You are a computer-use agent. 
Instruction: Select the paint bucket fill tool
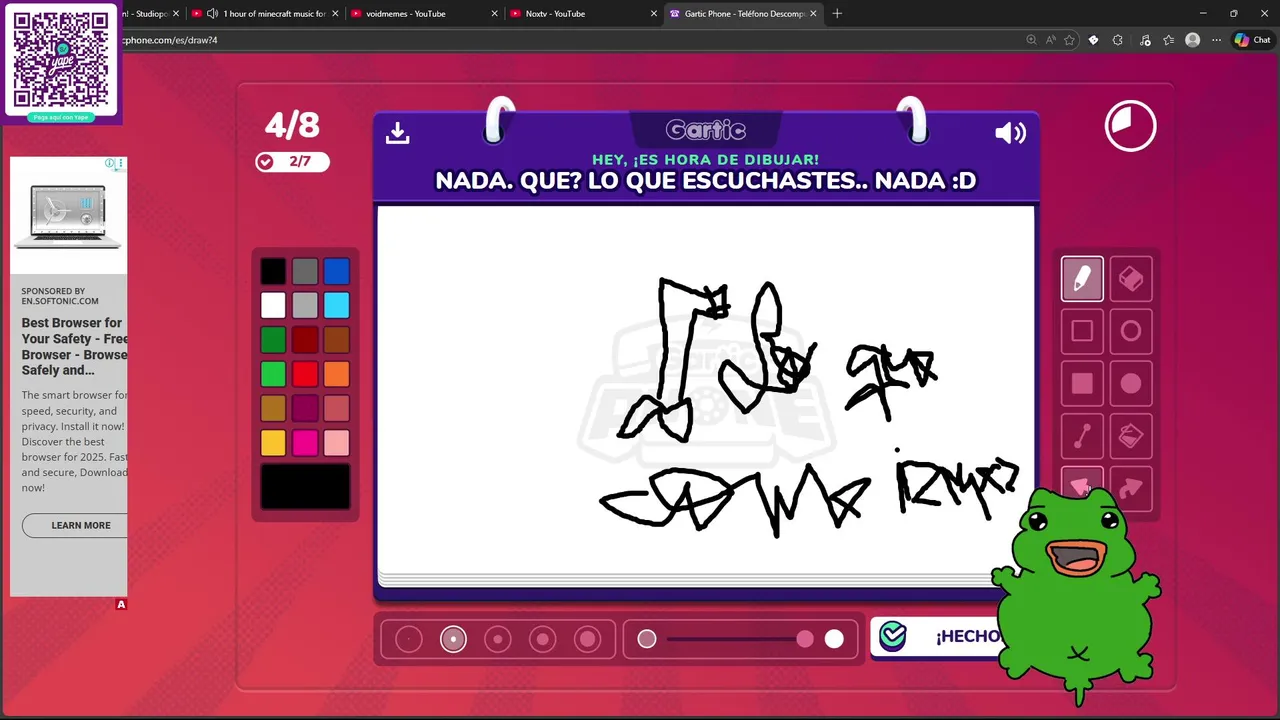[x=1131, y=436]
